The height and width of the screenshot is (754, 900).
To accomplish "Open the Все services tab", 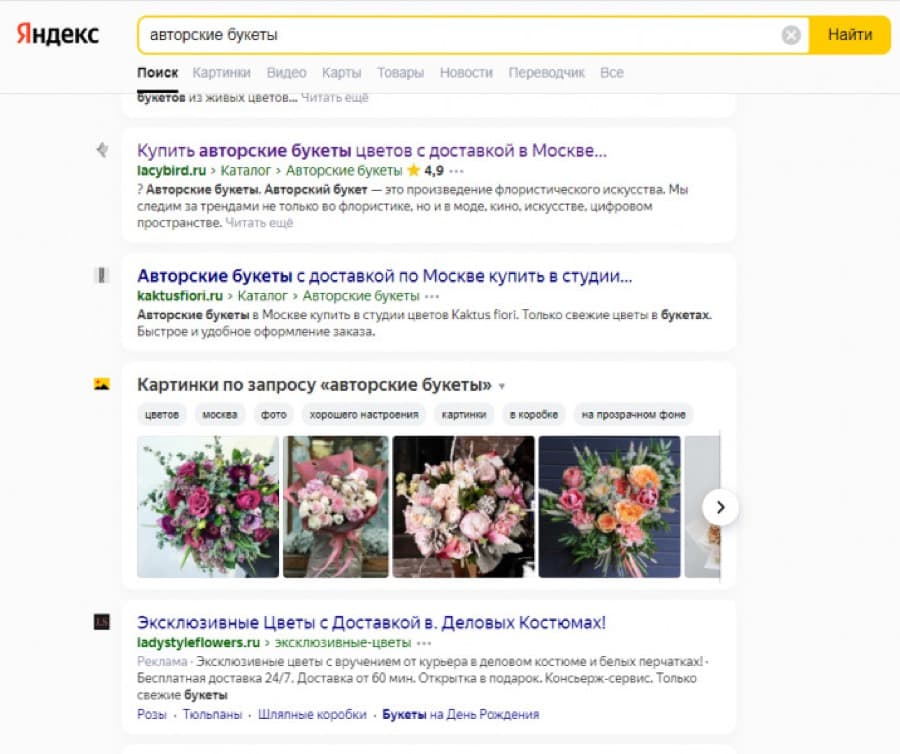I will tap(611, 73).
